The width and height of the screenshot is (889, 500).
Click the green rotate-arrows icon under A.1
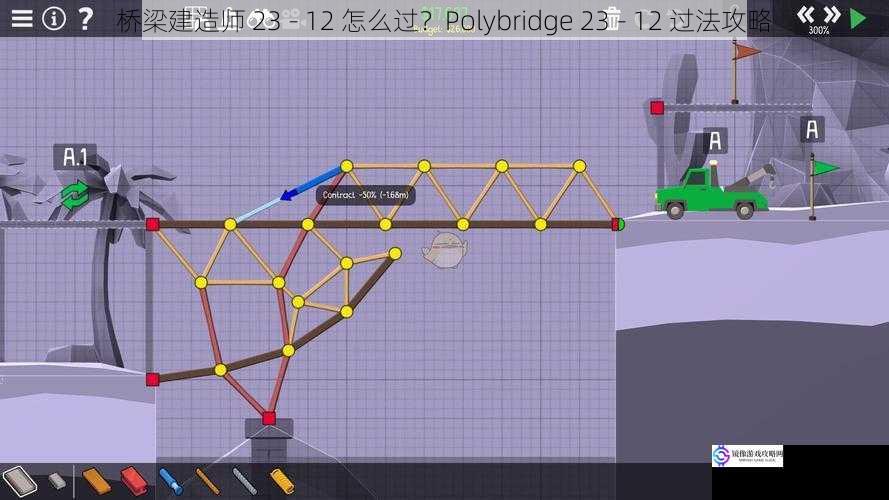[74, 196]
